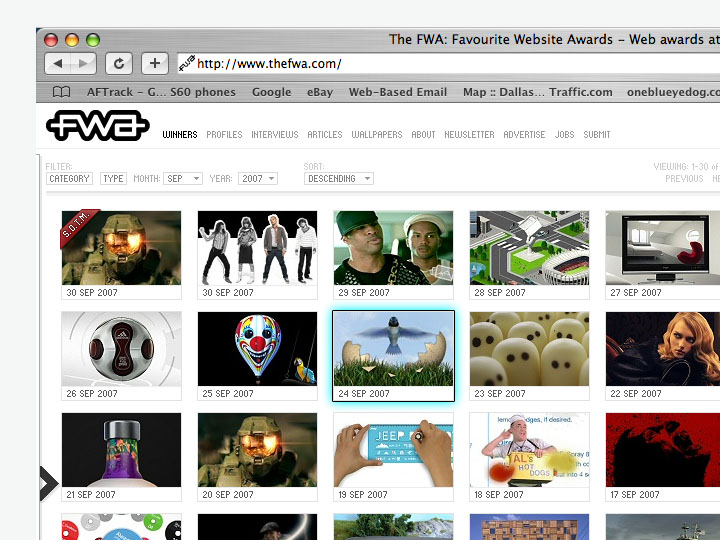The width and height of the screenshot is (720, 540).
Task: Open the Jobs page
Action: [x=564, y=135]
